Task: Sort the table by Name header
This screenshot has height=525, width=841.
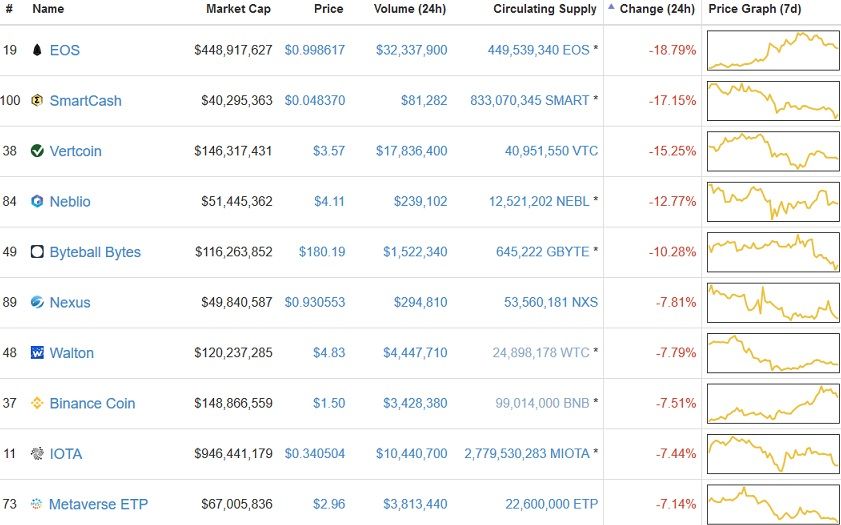Action: point(48,9)
